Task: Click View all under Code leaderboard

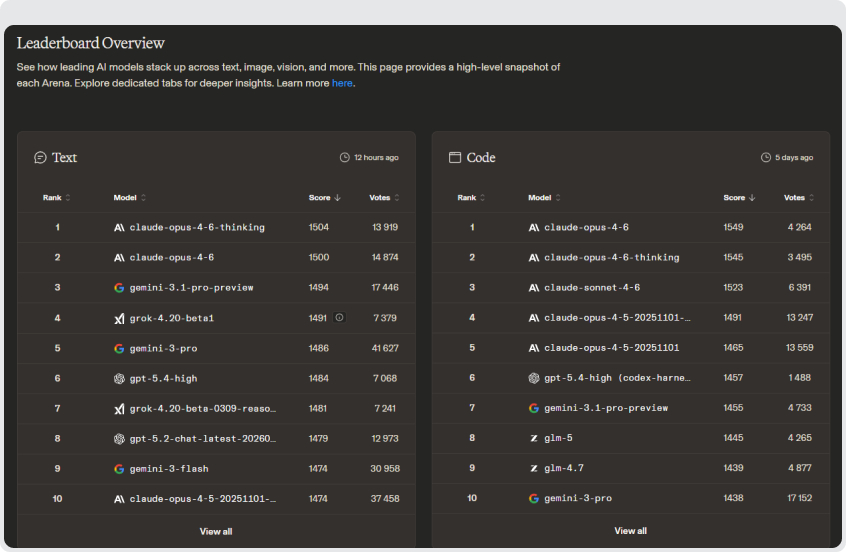Action: click(630, 531)
